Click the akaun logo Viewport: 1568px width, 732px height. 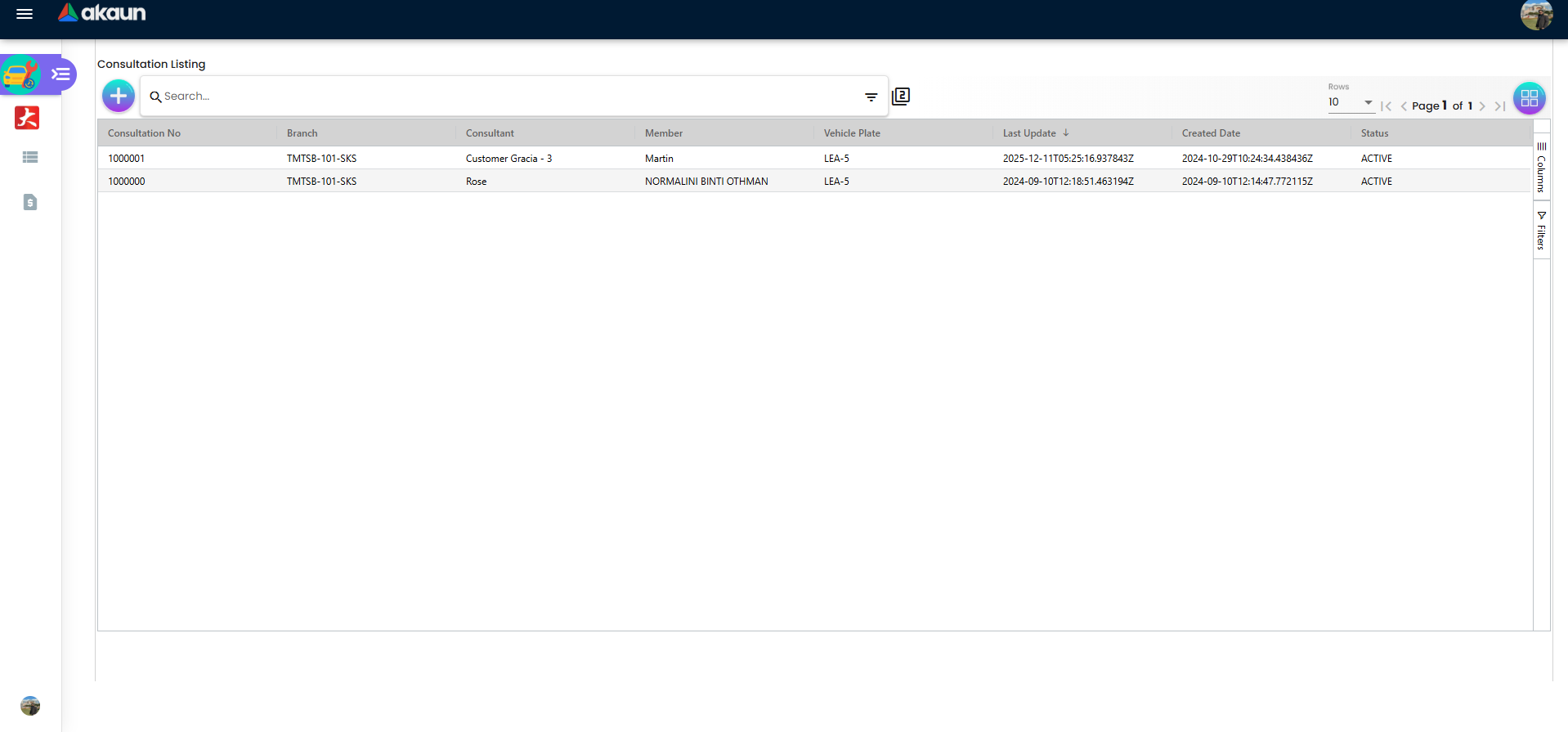[102, 12]
